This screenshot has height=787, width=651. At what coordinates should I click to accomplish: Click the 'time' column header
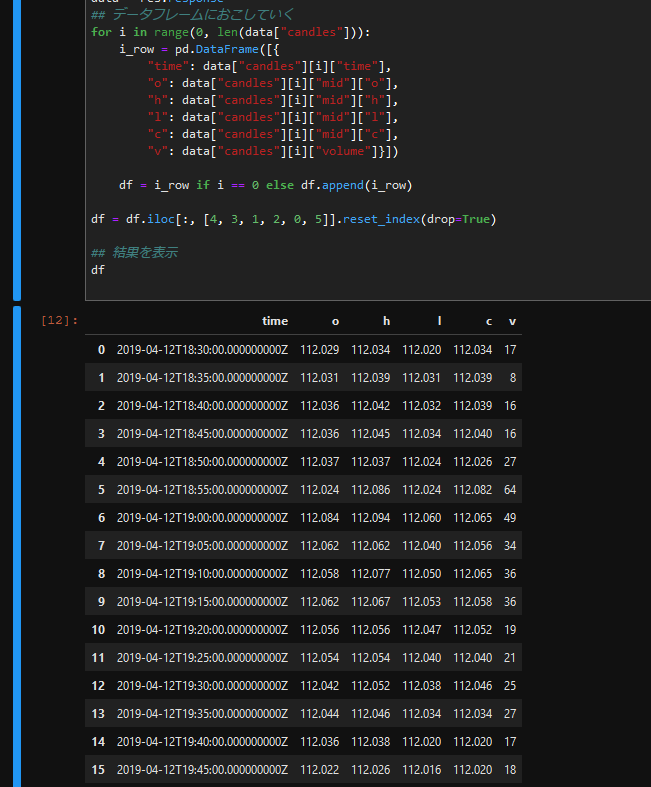pyautogui.click(x=275, y=321)
